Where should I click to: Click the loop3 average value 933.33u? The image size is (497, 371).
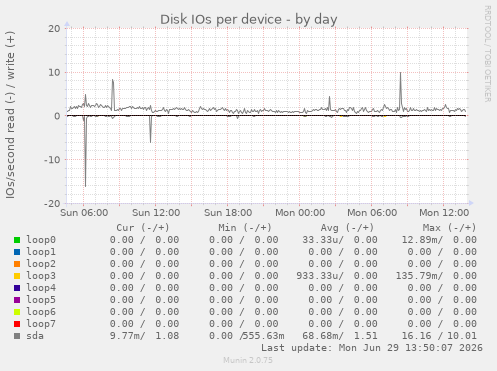317,276
